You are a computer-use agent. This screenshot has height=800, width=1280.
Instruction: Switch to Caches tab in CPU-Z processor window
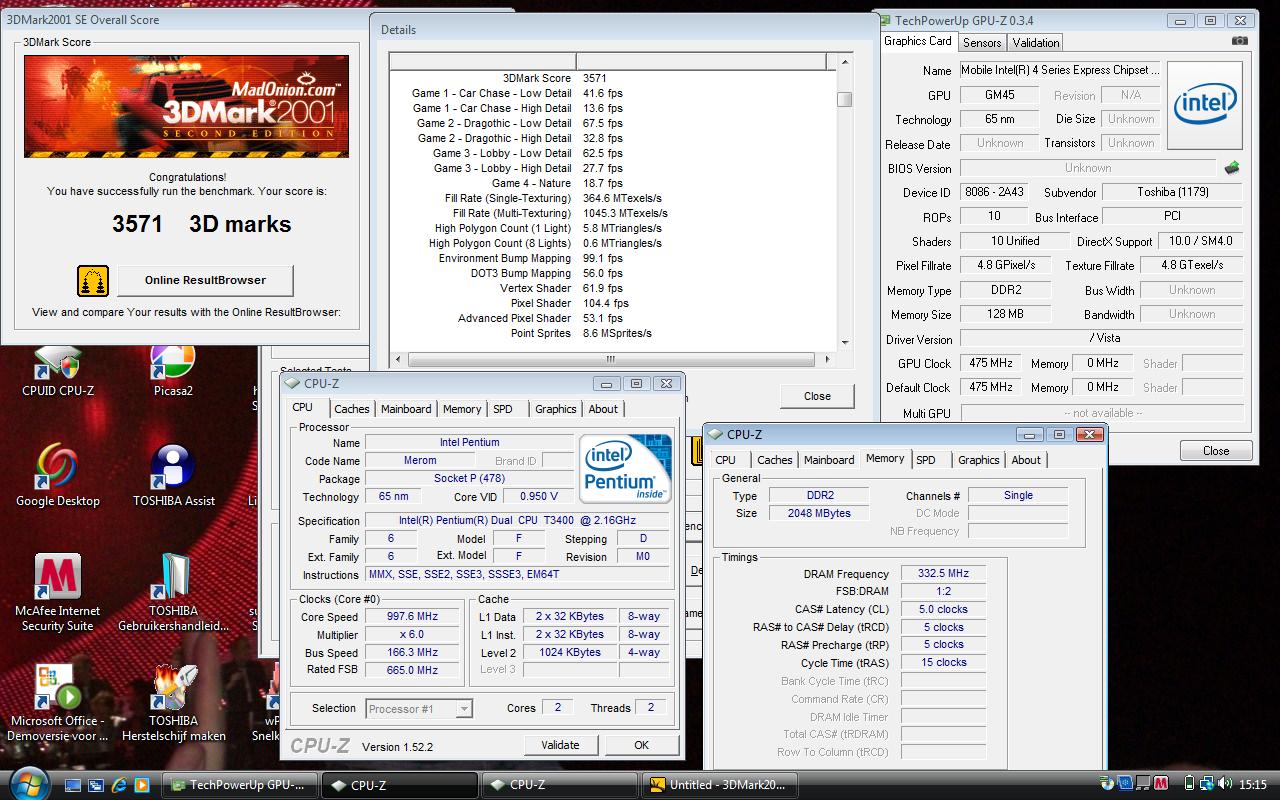352,409
